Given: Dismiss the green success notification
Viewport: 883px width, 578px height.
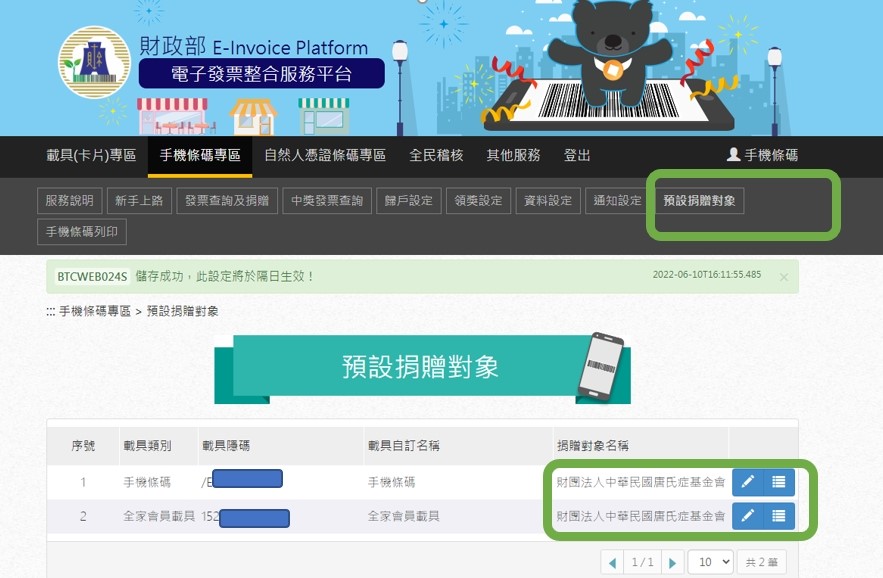Looking at the screenshot, I should [783, 277].
